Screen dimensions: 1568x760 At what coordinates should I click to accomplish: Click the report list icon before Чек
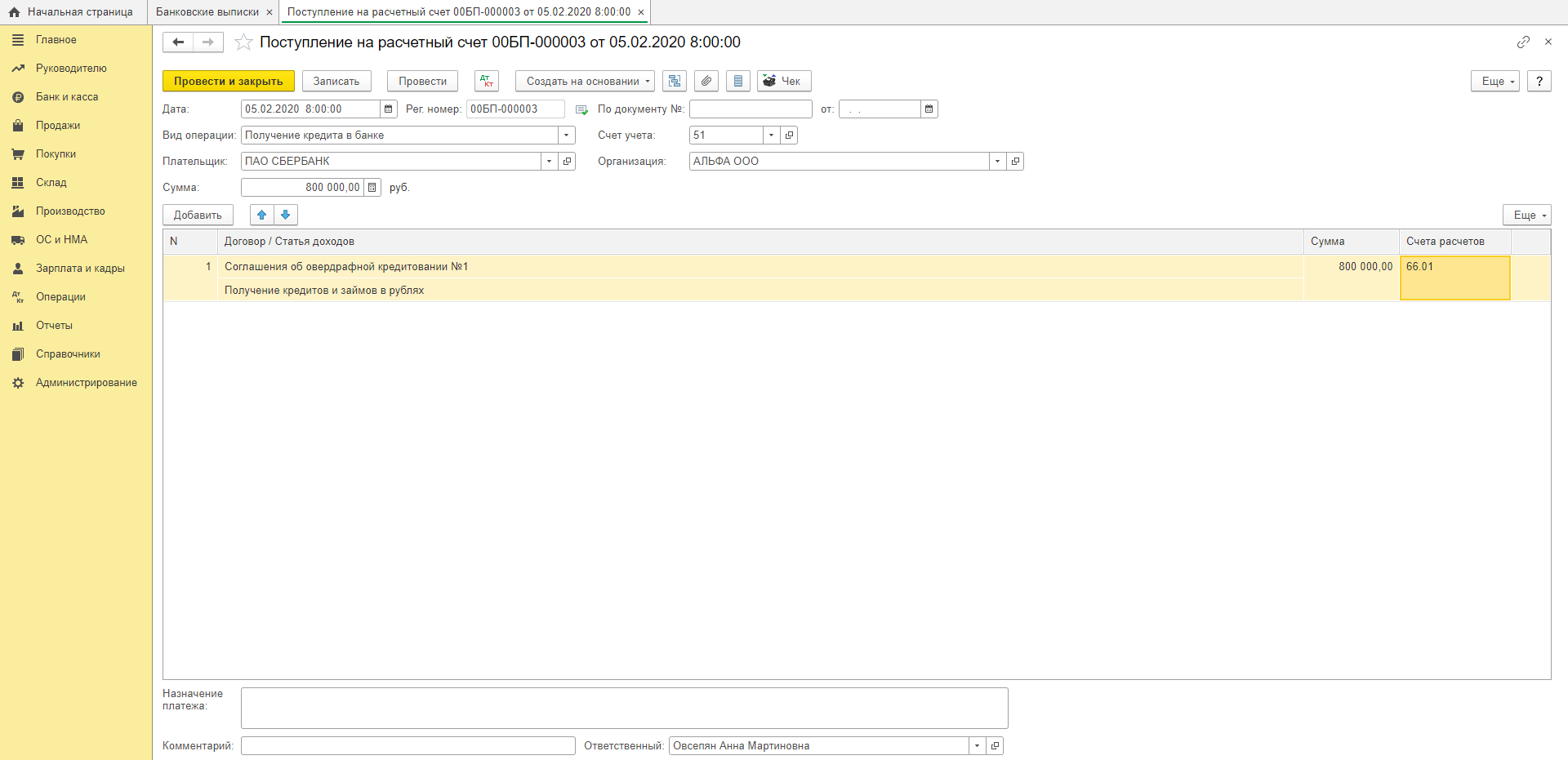pos(738,81)
